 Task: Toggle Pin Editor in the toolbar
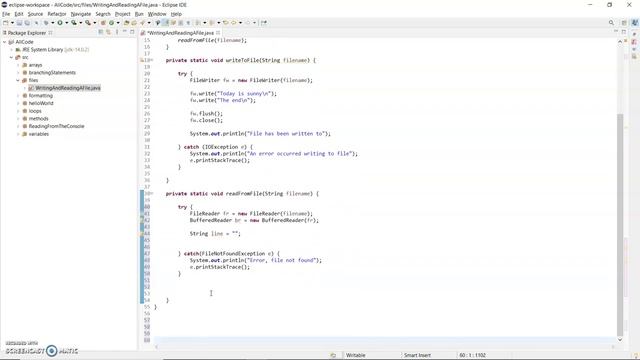pos(264,23)
